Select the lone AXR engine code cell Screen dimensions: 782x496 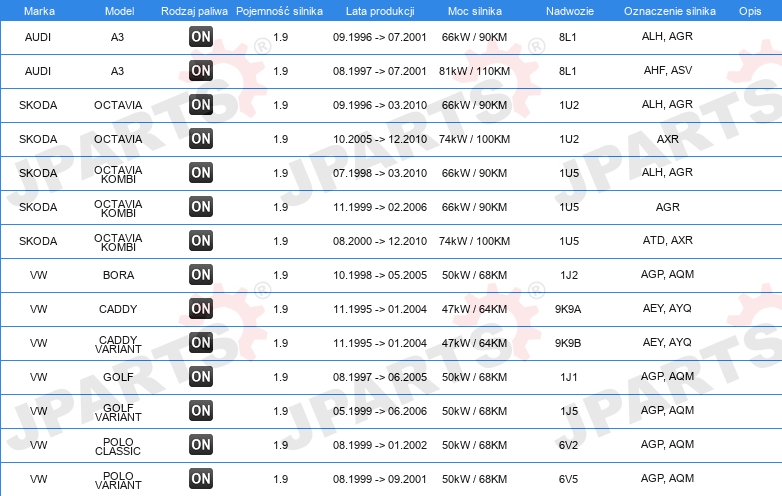point(668,139)
